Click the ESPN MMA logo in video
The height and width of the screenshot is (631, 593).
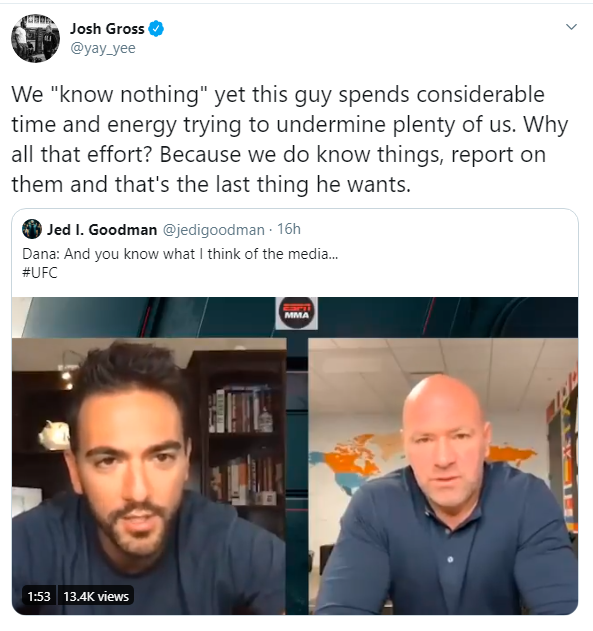(296, 313)
